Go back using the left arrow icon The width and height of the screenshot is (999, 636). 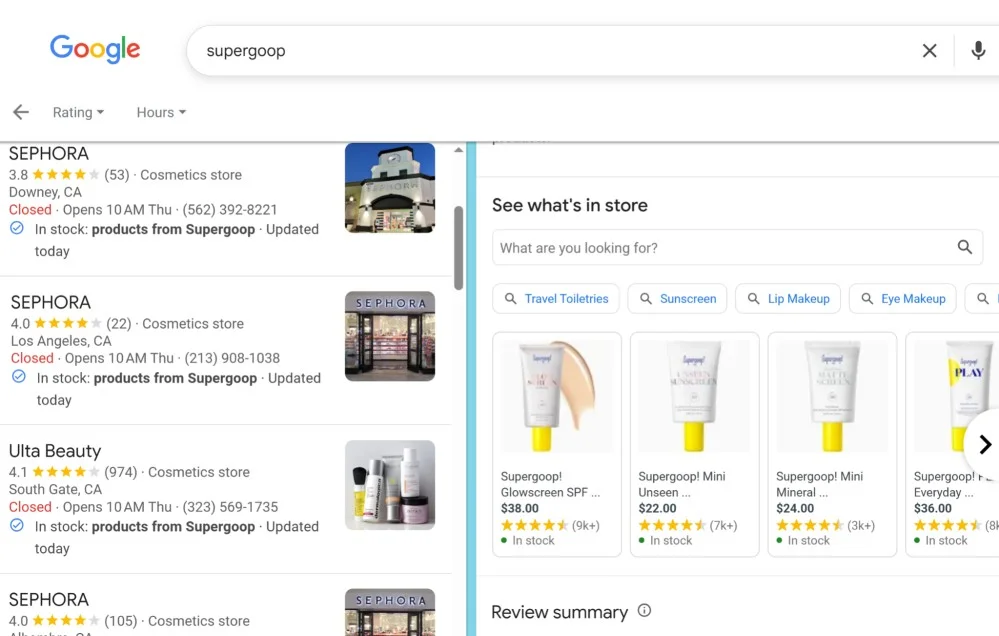click(21, 112)
